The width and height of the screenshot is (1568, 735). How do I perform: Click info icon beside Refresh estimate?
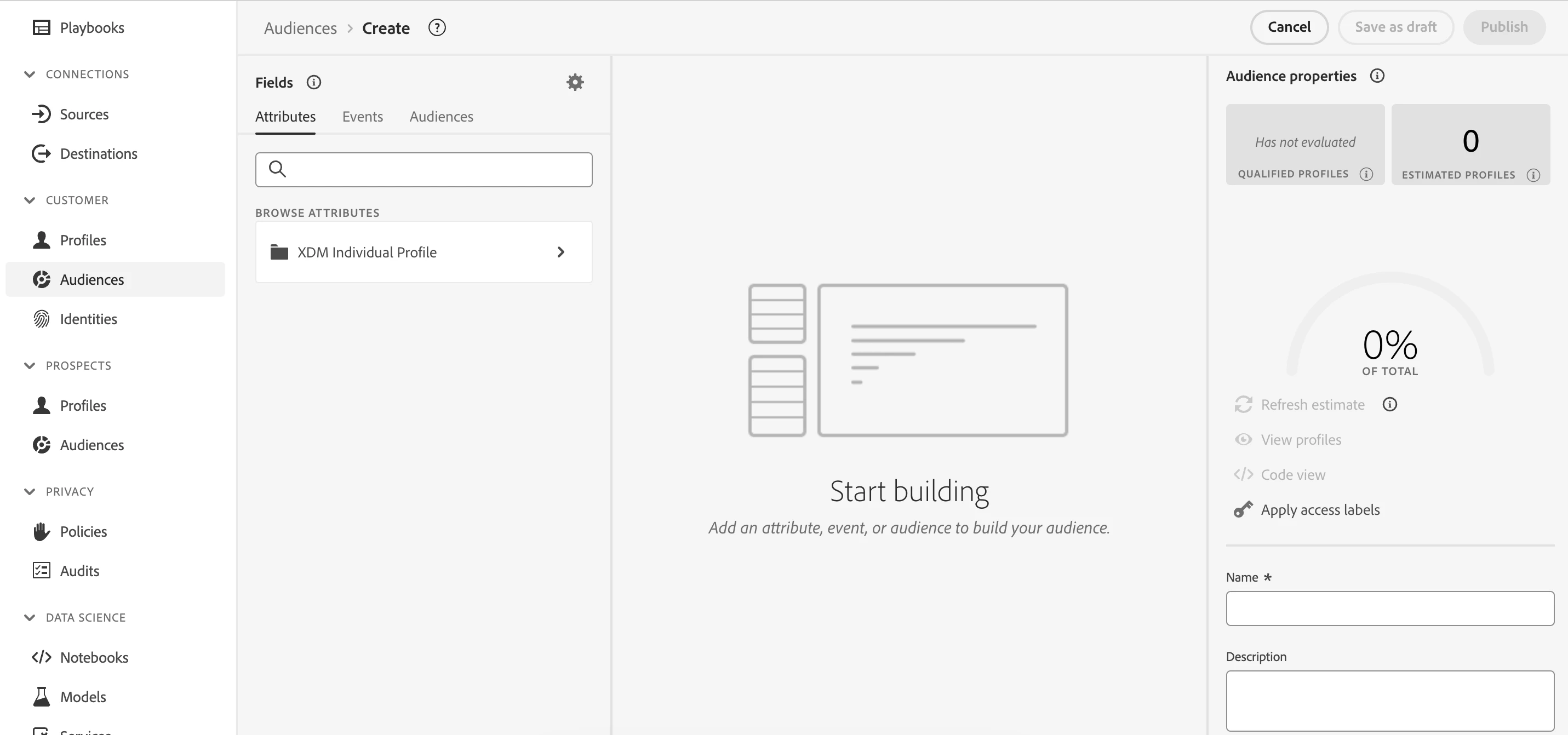point(1389,404)
